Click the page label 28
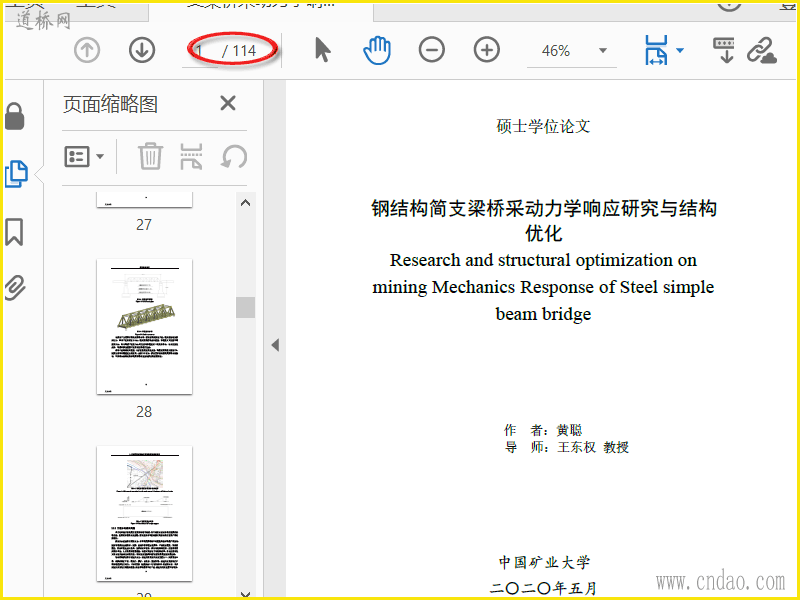 pos(144,412)
